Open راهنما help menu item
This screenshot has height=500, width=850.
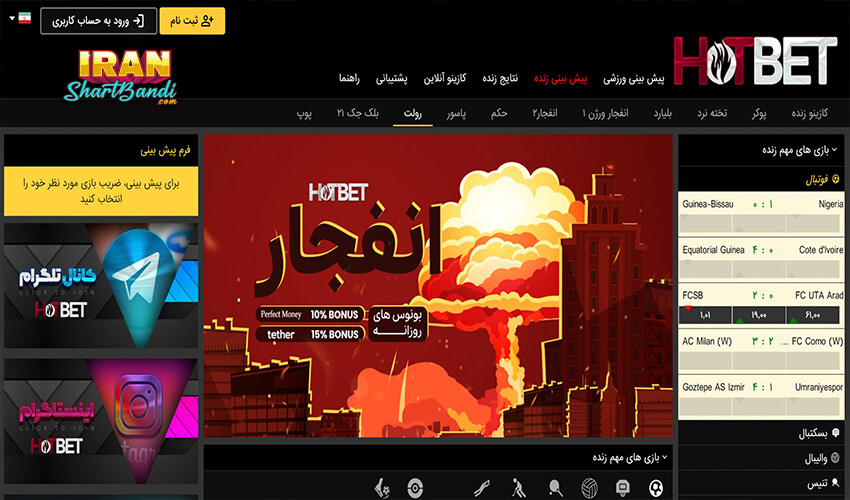click(x=349, y=79)
